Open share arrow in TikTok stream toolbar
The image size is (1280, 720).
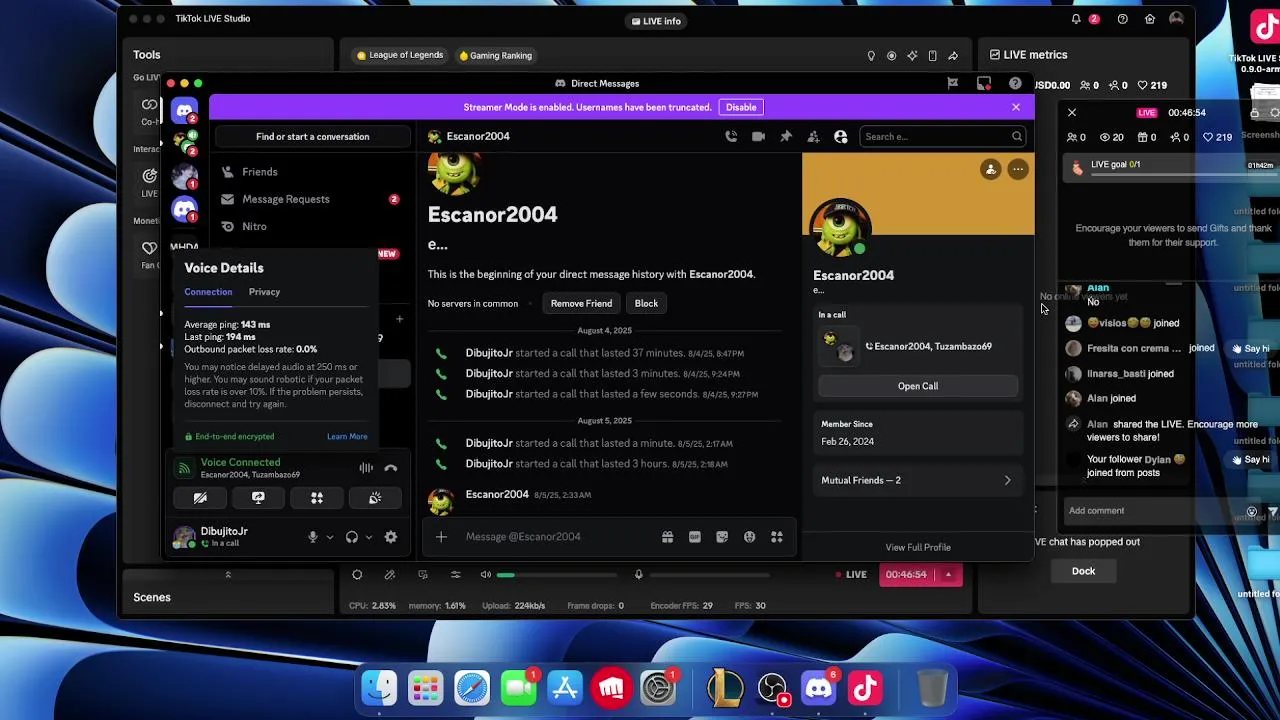pyautogui.click(x=953, y=56)
